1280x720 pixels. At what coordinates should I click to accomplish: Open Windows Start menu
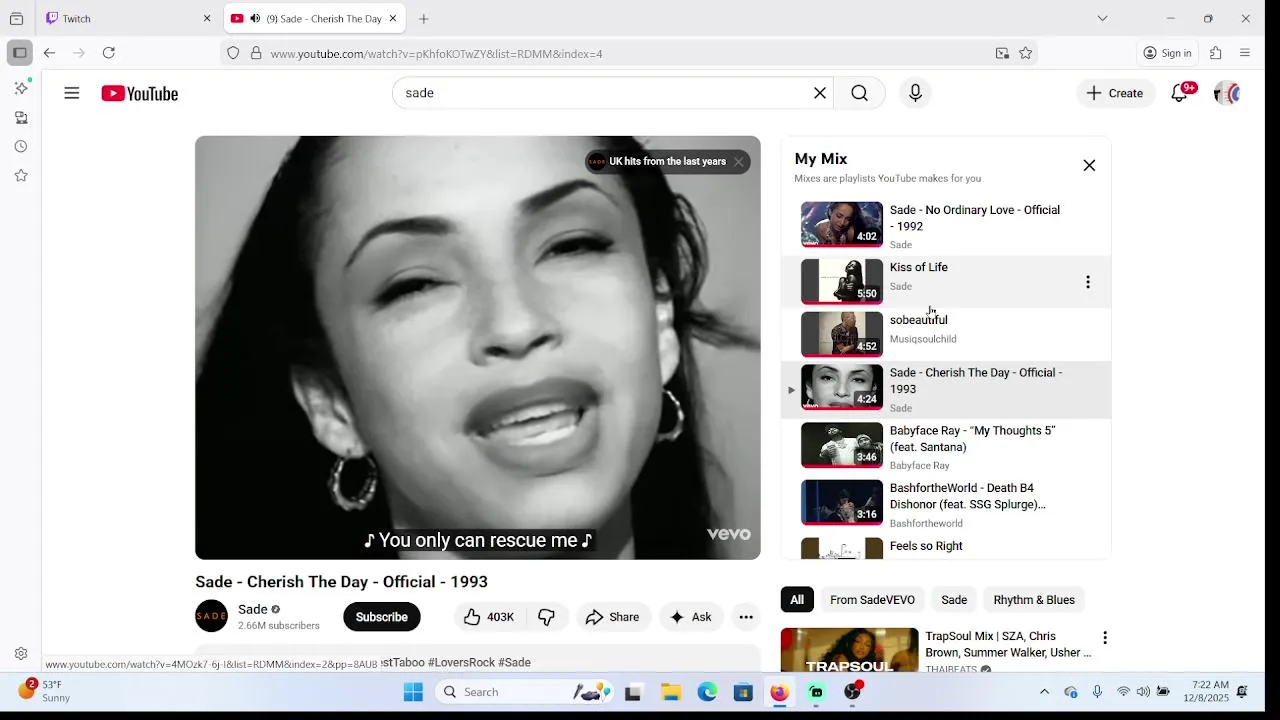[x=413, y=692]
